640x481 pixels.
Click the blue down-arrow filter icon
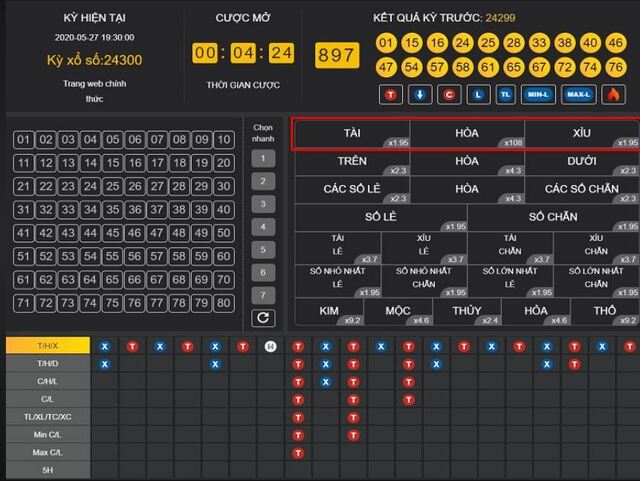pos(419,95)
